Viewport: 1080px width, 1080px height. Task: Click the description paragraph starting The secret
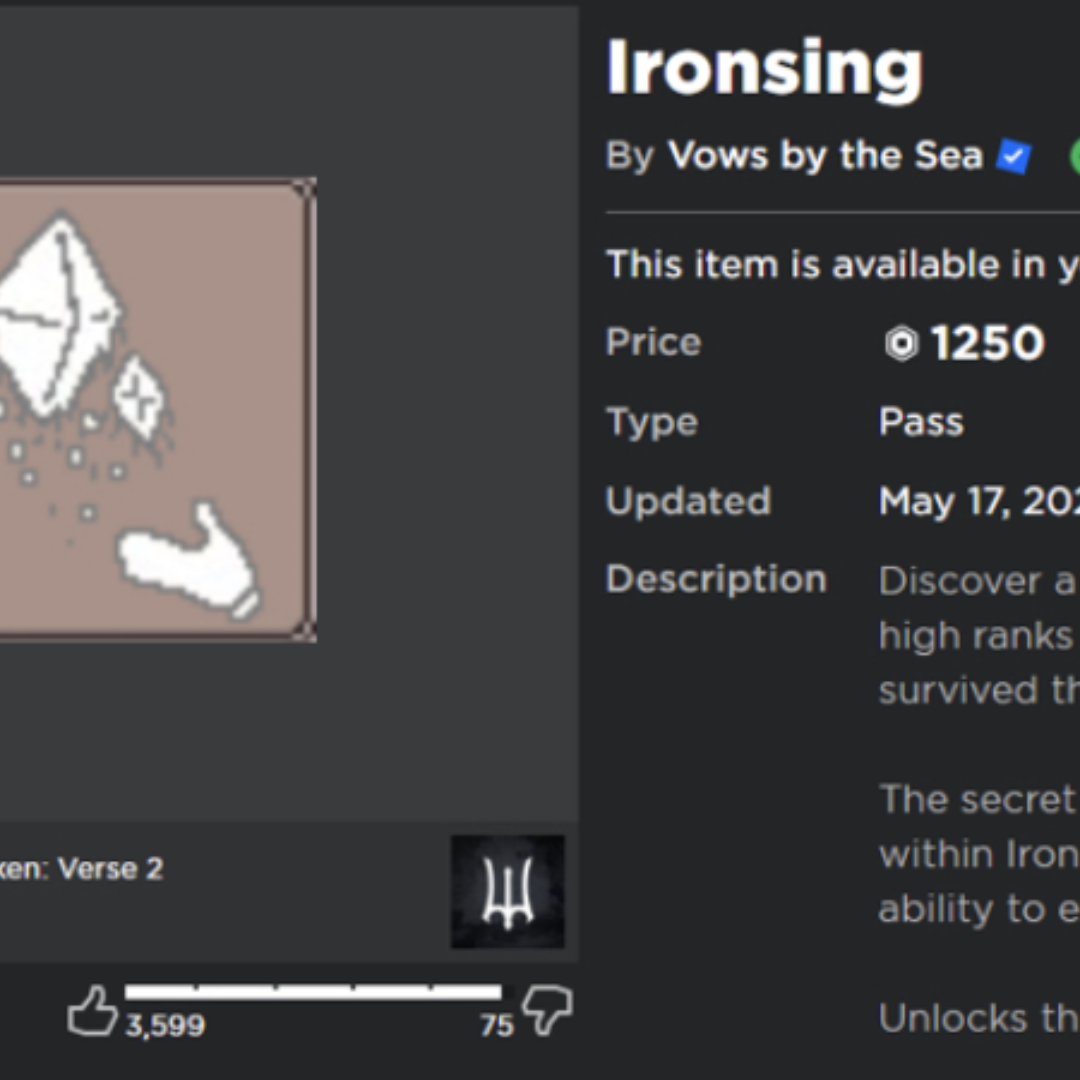click(x=979, y=854)
